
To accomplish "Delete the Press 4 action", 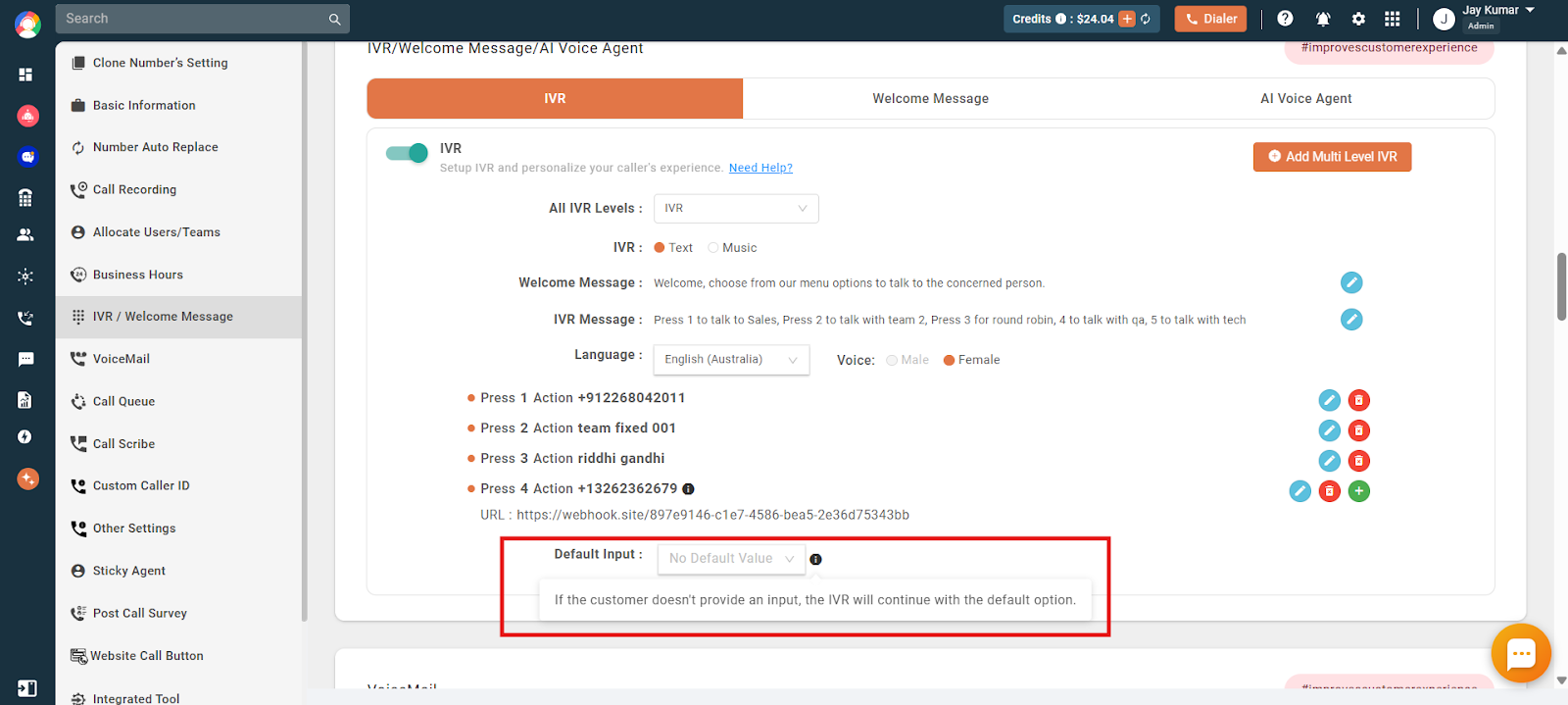I will (1329, 491).
